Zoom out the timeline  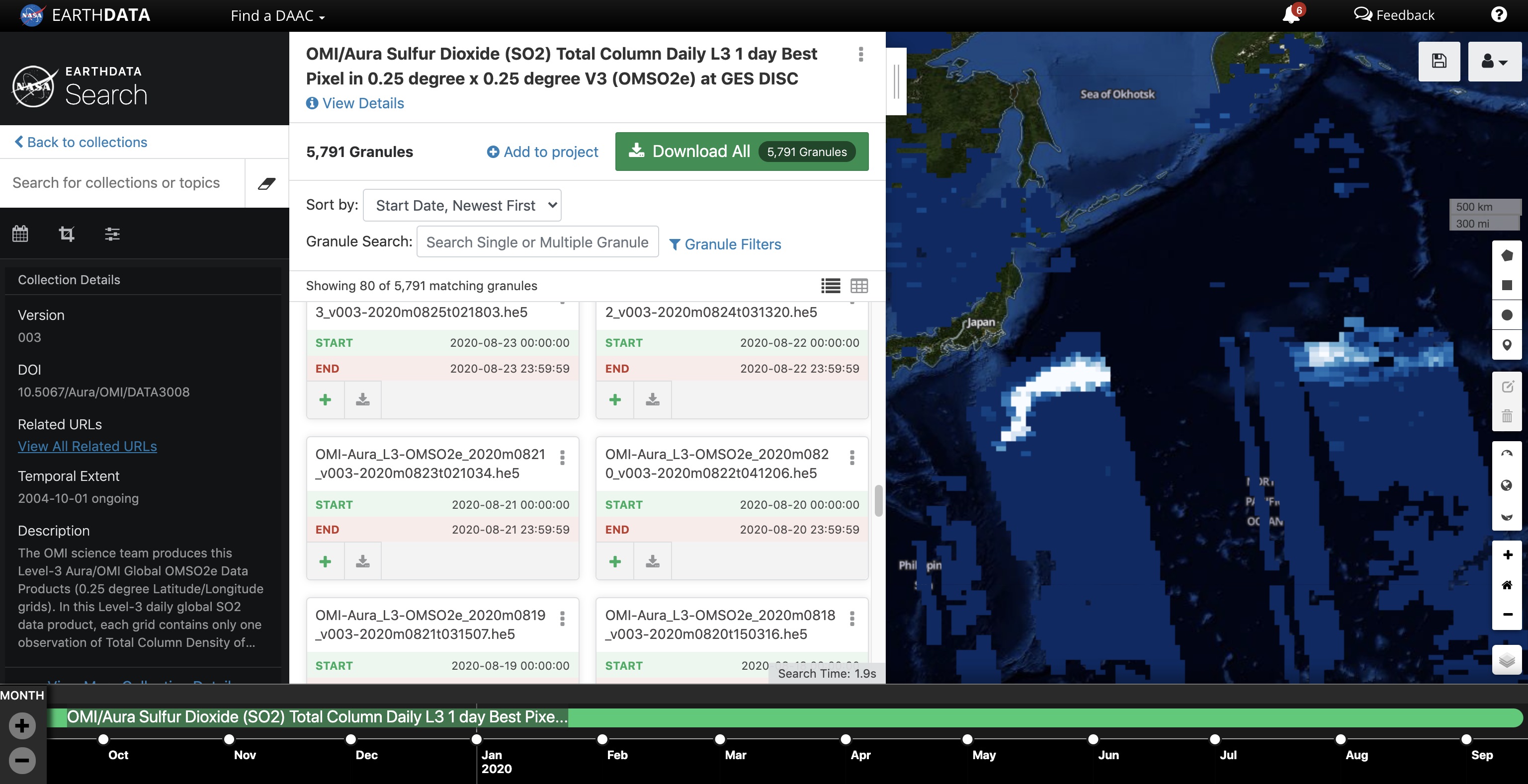point(22,760)
